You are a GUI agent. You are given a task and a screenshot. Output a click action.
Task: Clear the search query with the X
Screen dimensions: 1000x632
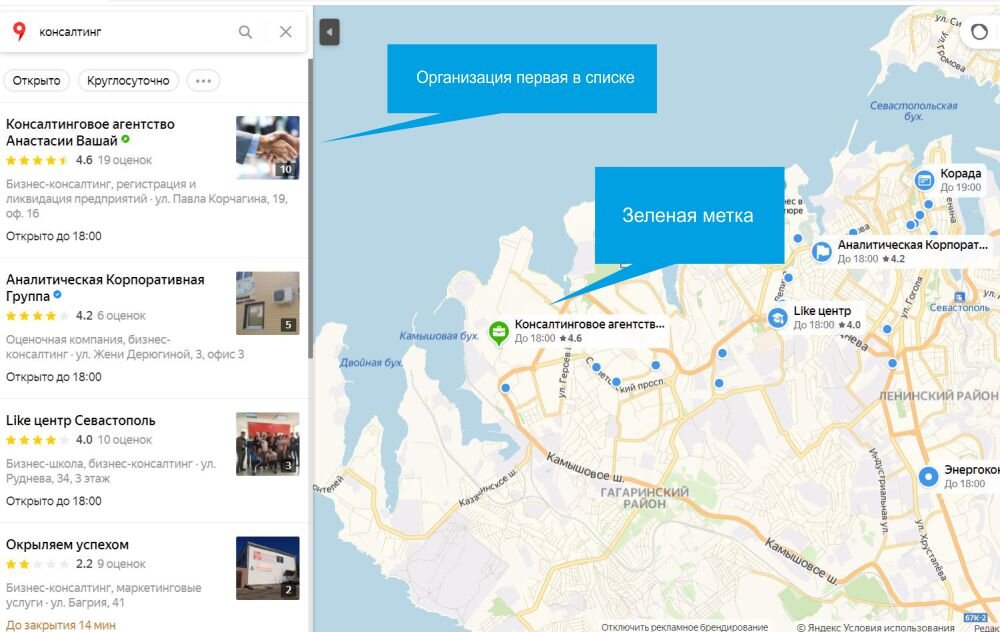[x=286, y=32]
